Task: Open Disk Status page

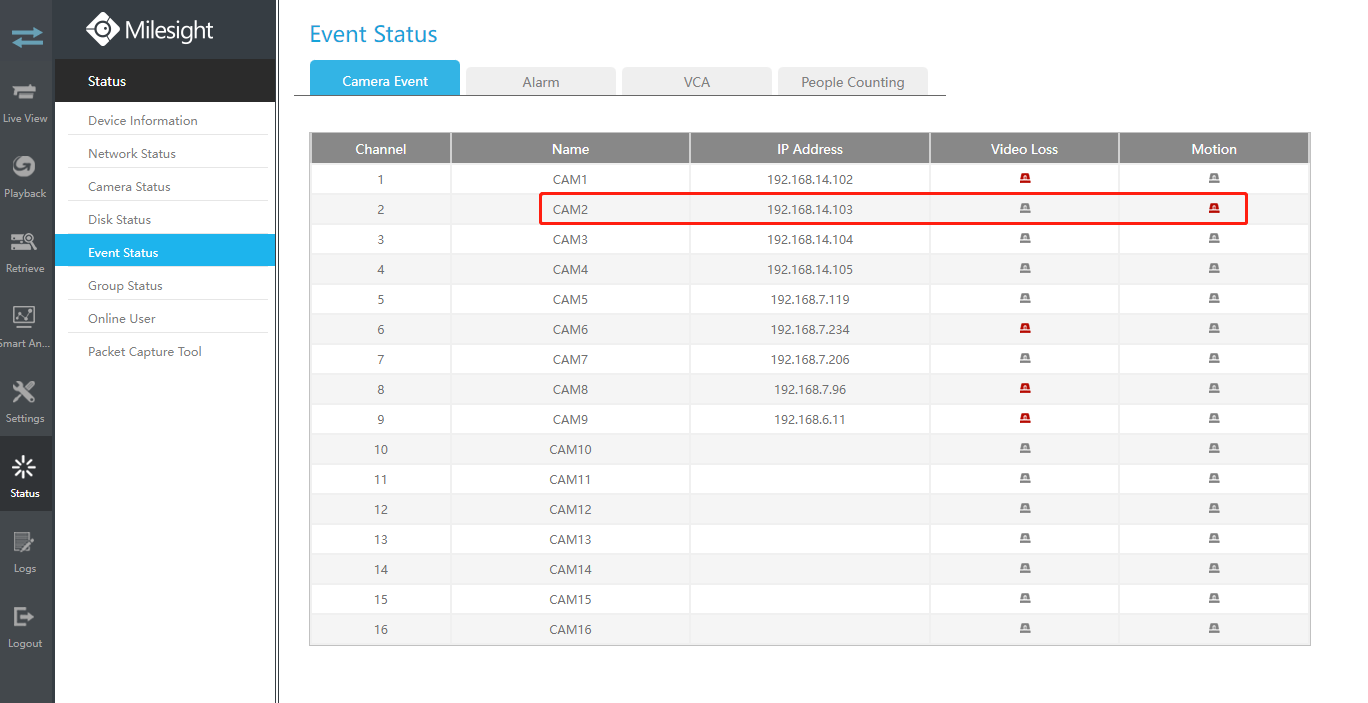Action: point(120,219)
